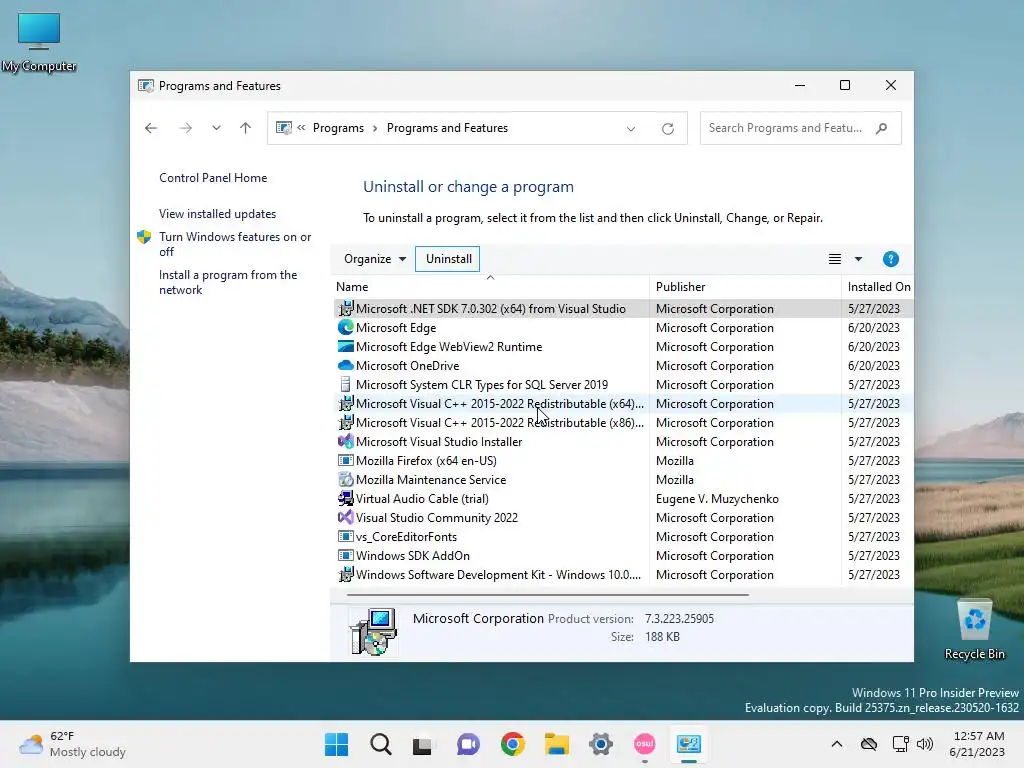Click the Forward navigation arrow
The image size is (1024, 768).
point(185,128)
